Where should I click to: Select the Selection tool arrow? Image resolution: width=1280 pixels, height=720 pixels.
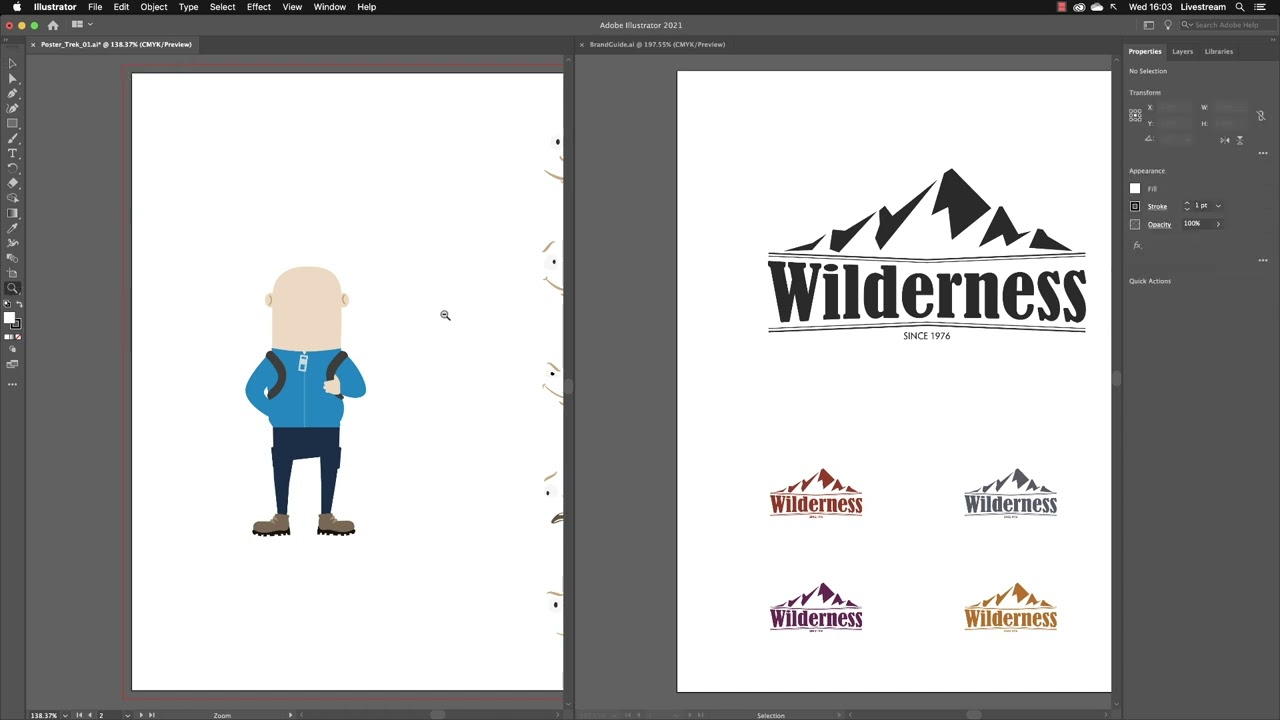(x=12, y=63)
